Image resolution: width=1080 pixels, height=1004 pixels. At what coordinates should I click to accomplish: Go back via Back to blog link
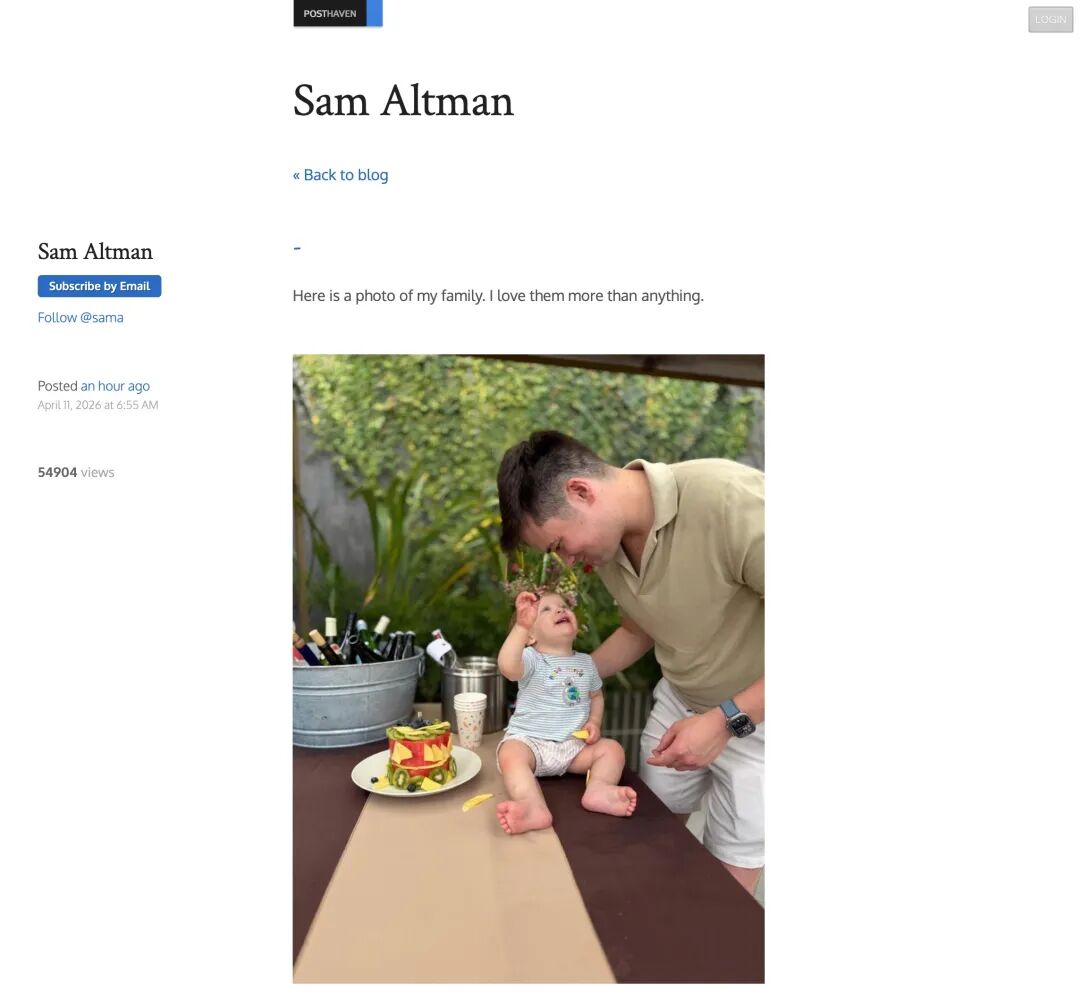[x=340, y=175]
